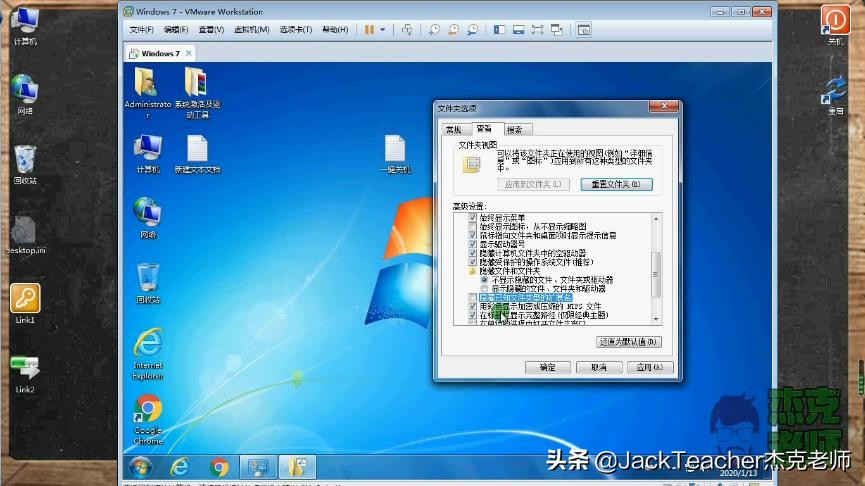865x486 pixels.
Task: Open the 虚拟机(M) menu
Action: [252, 30]
